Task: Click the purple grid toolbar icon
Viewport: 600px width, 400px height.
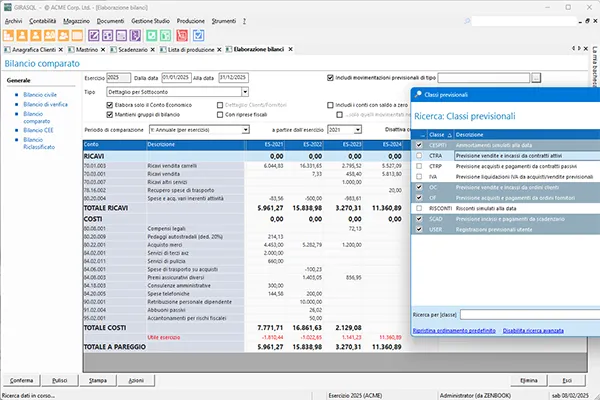Action: (108, 36)
